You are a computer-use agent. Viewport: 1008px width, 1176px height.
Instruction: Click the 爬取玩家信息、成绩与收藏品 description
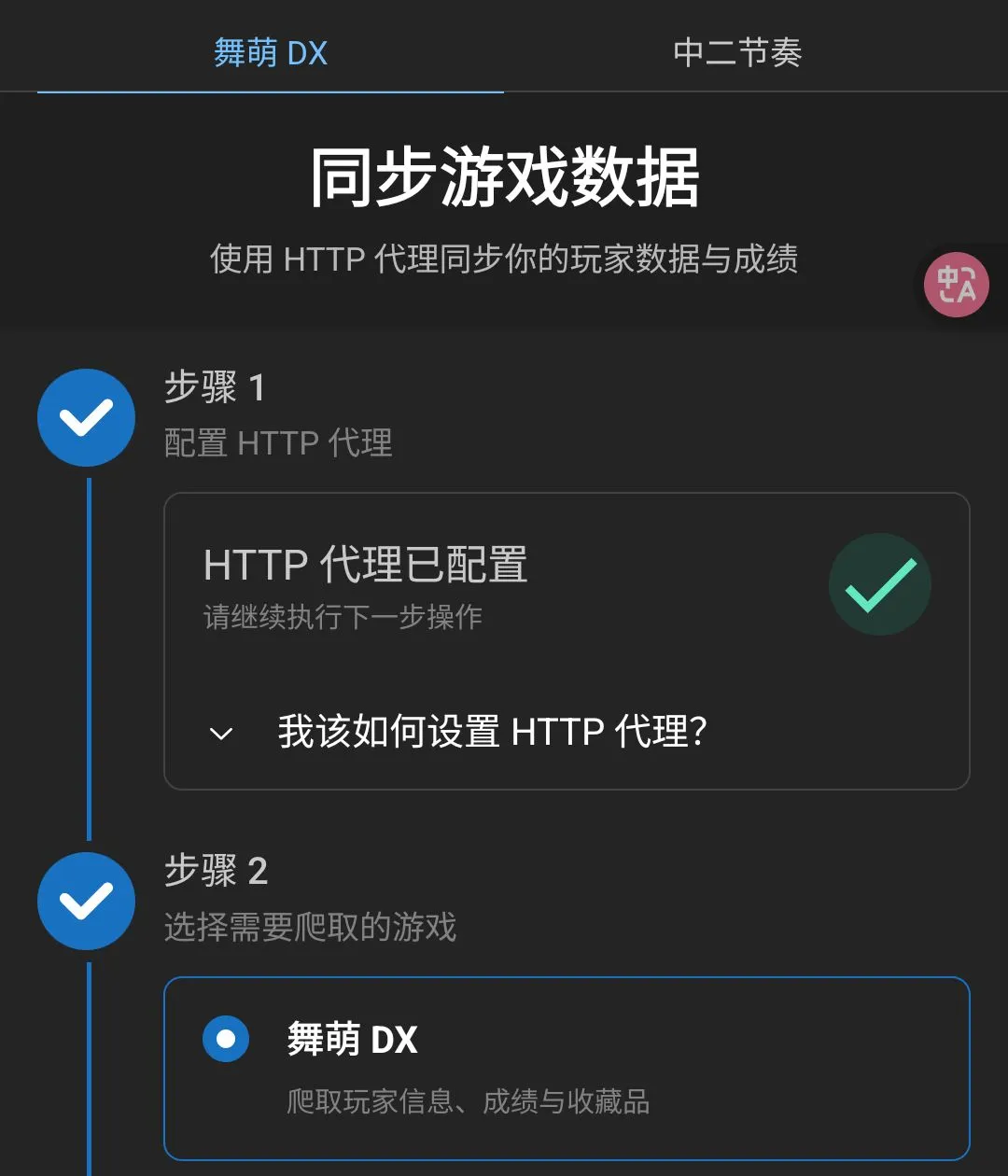point(468,1101)
